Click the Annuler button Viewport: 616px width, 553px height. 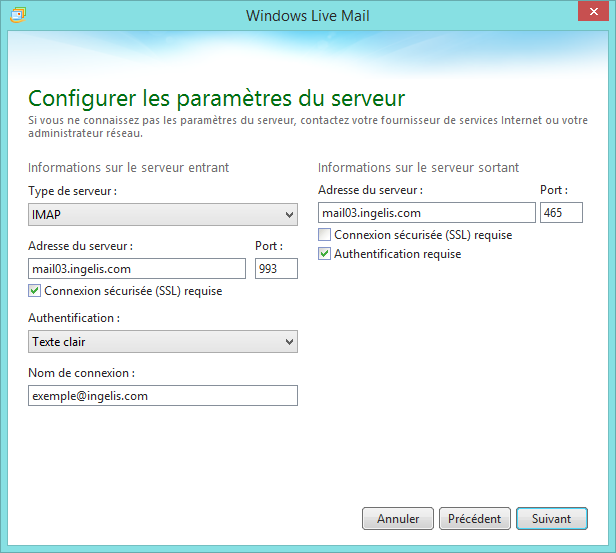[398, 519]
